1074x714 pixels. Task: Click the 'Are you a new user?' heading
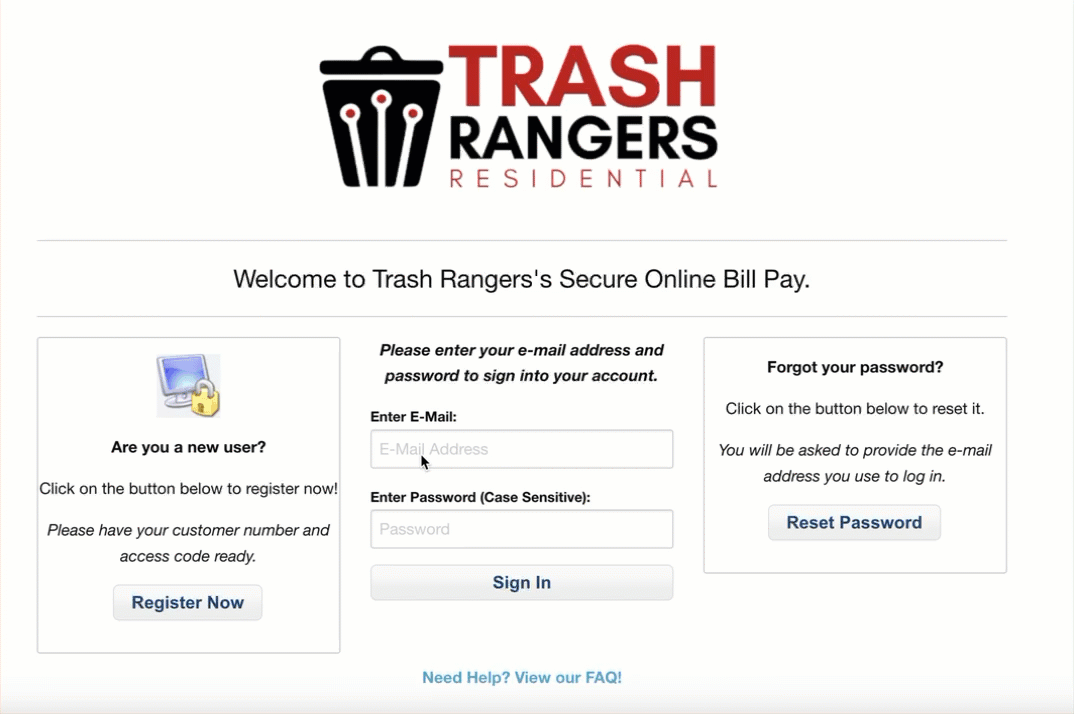pyautogui.click(x=188, y=447)
